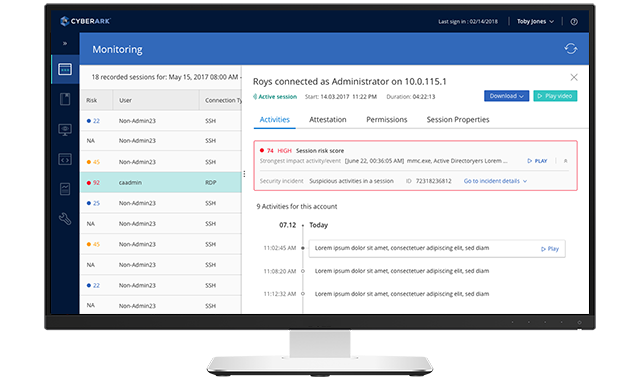Image resolution: width=640 pixels, height=380 pixels.
Task: Click the 11:08:20 AM timeline marker
Action: tap(302, 271)
